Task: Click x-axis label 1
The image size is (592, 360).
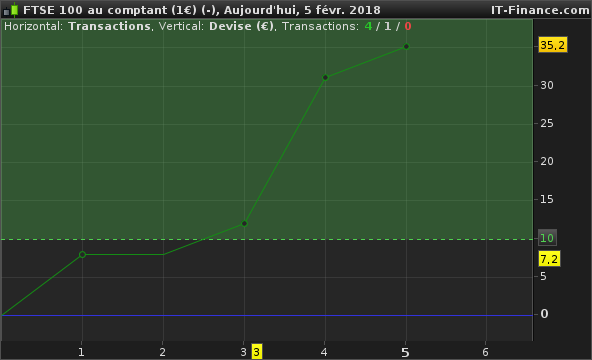Action: click(81, 352)
